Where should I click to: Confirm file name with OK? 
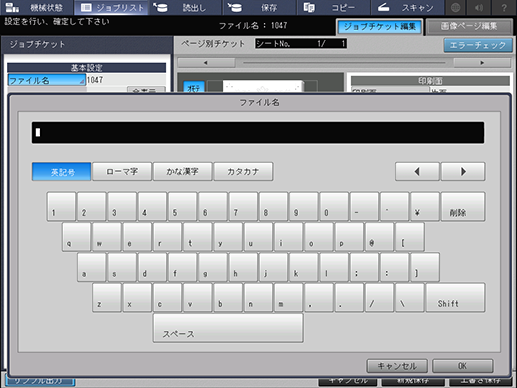coord(463,366)
